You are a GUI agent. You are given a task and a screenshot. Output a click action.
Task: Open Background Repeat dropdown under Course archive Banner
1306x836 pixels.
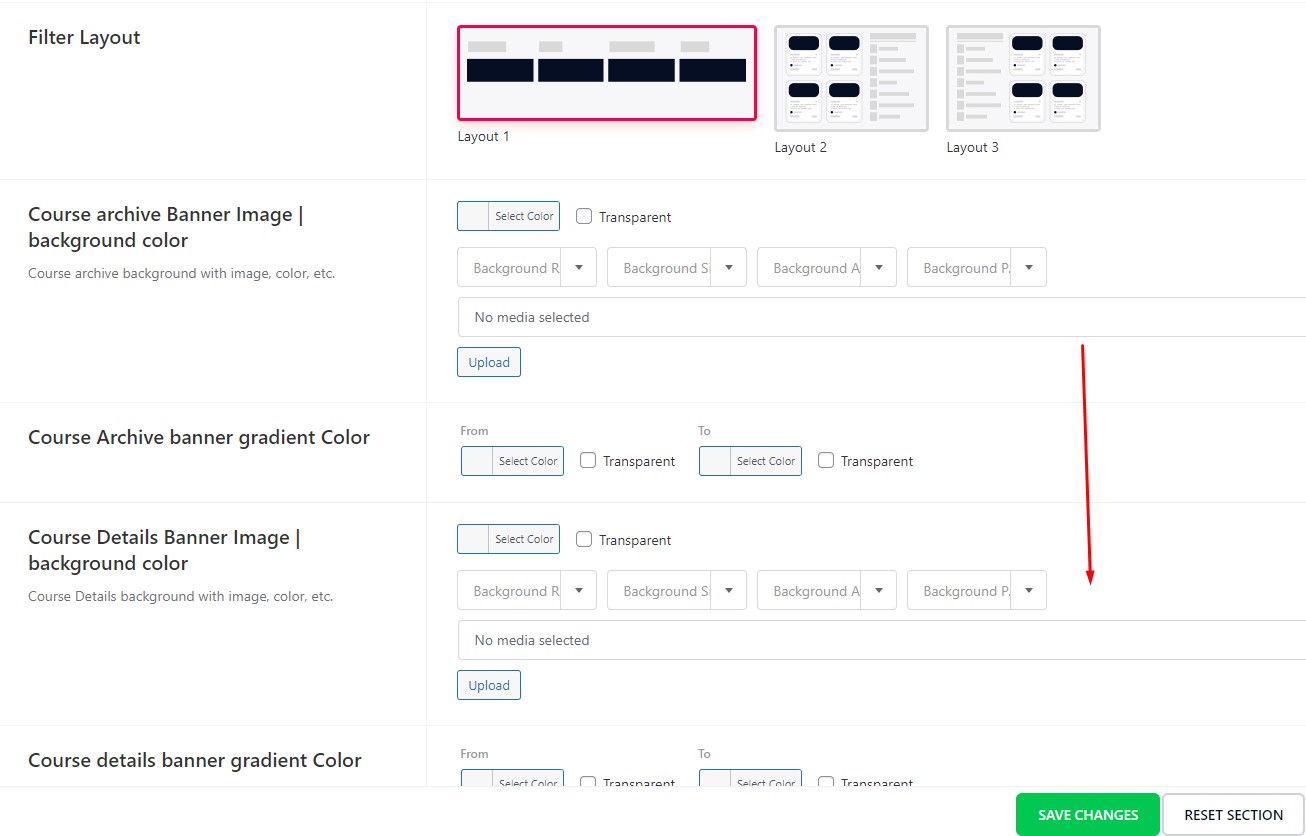527,268
